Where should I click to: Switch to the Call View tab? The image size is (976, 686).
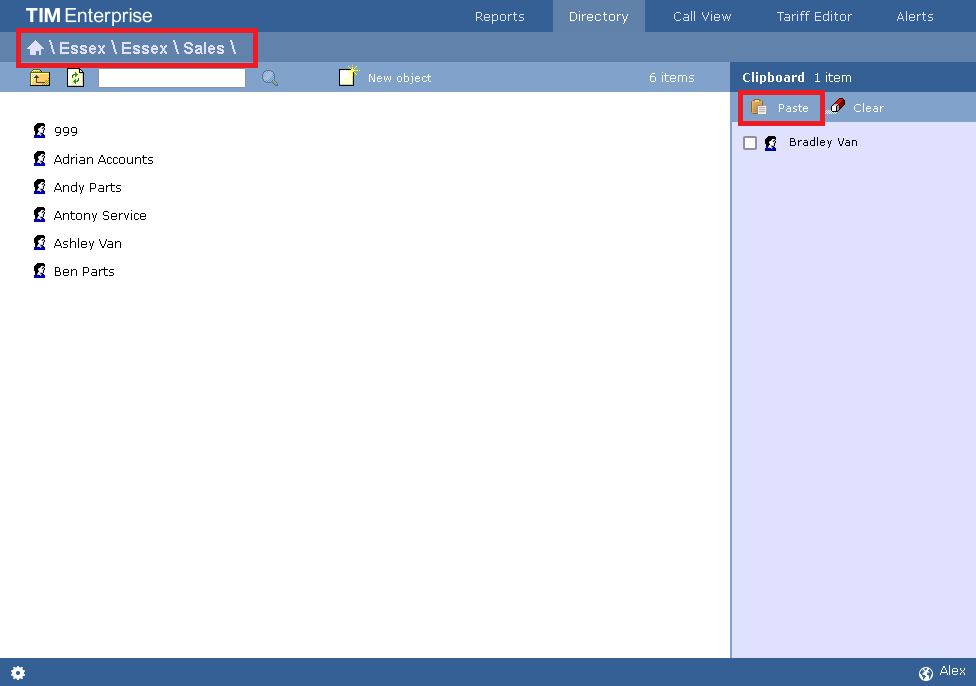tap(702, 16)
